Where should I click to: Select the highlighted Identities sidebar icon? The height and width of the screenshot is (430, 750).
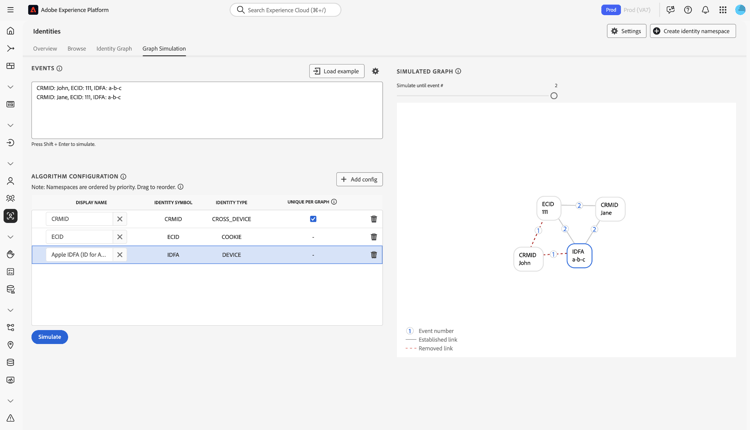pyautogui.click(x=11, y=216)
